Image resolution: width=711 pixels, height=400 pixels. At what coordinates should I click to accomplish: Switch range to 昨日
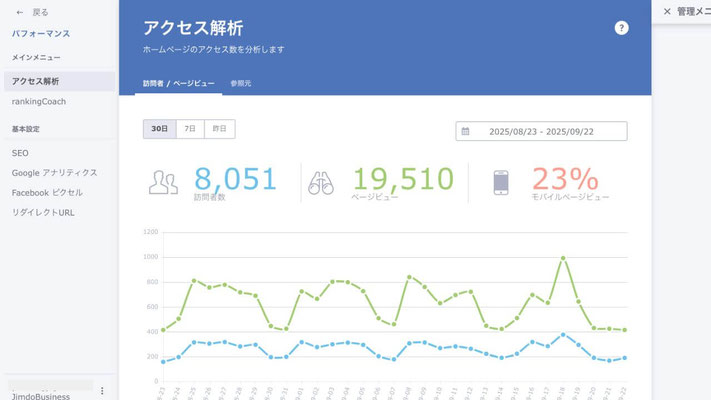point(219,129)
